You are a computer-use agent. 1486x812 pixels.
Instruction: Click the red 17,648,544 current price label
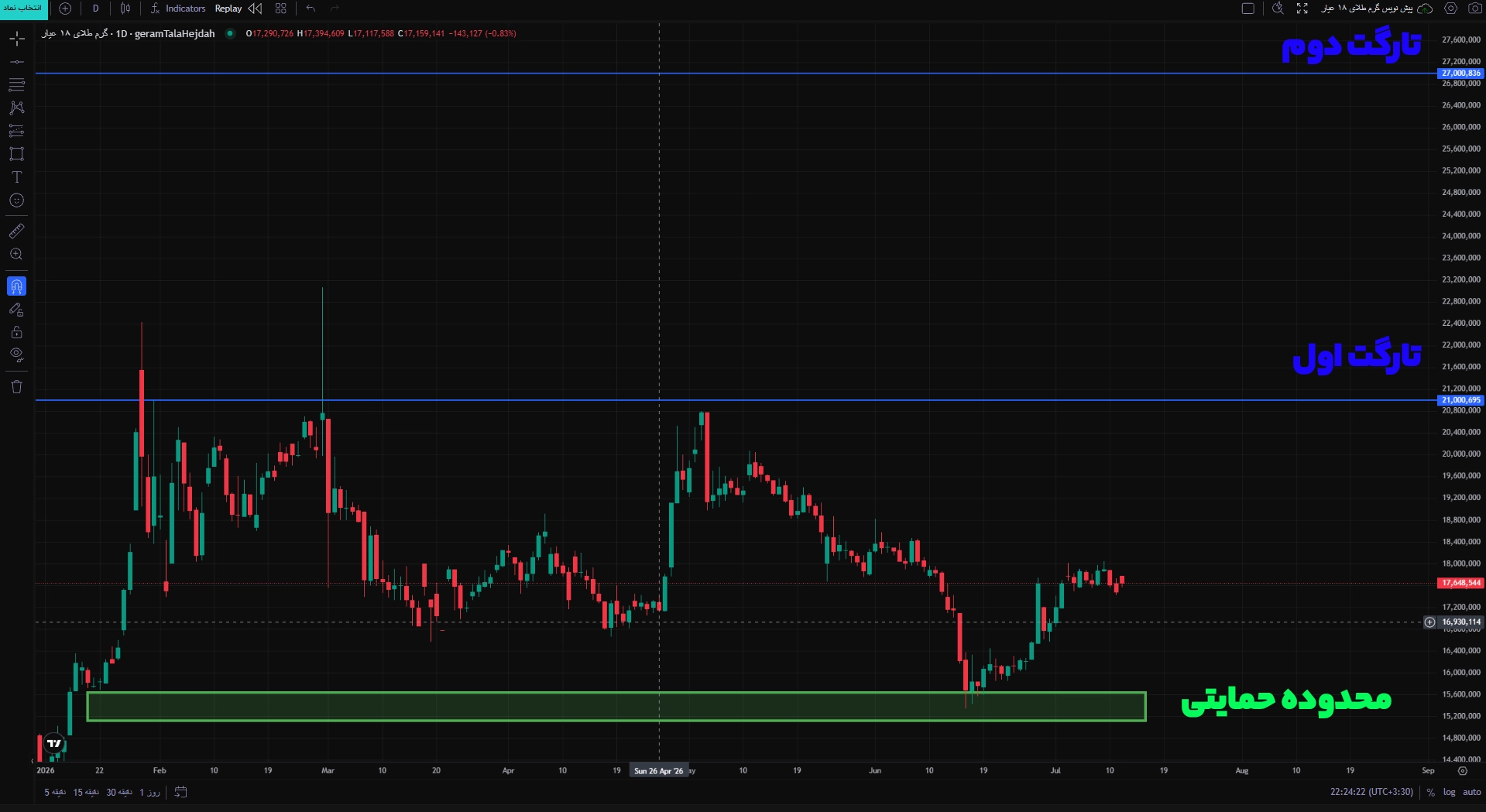[x=1460, y=583]
